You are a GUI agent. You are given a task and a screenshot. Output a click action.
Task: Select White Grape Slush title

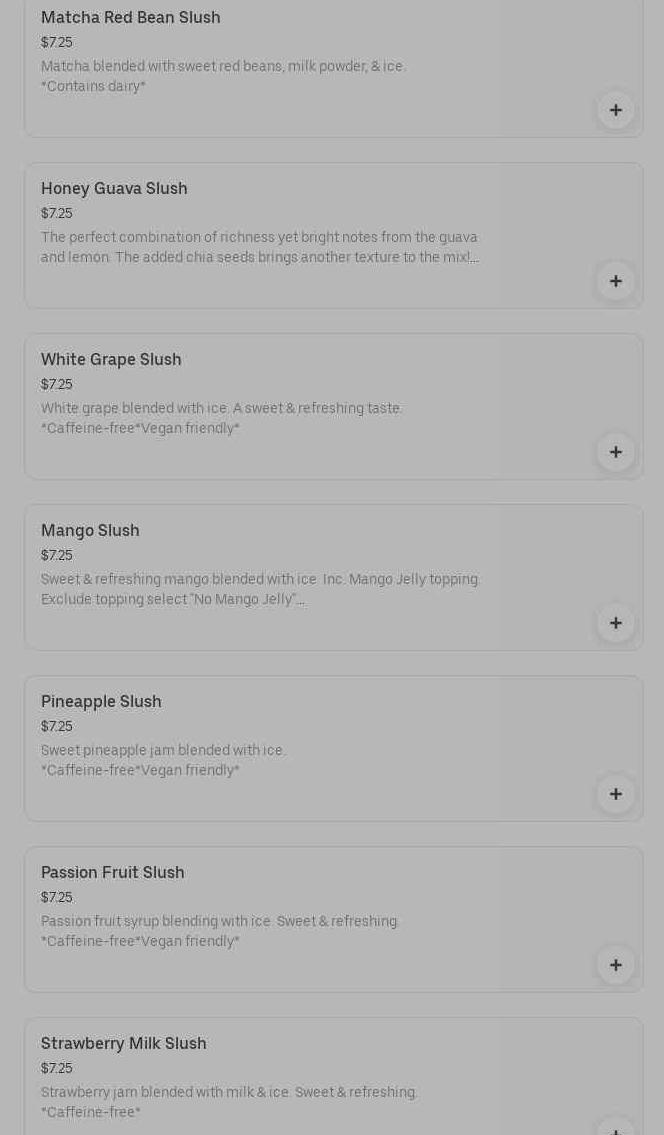point(111,360)
